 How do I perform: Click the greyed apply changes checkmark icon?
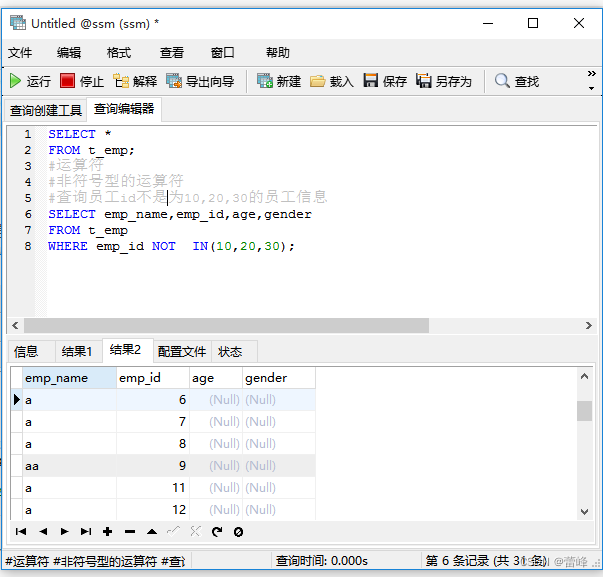[x=173, y=532]
